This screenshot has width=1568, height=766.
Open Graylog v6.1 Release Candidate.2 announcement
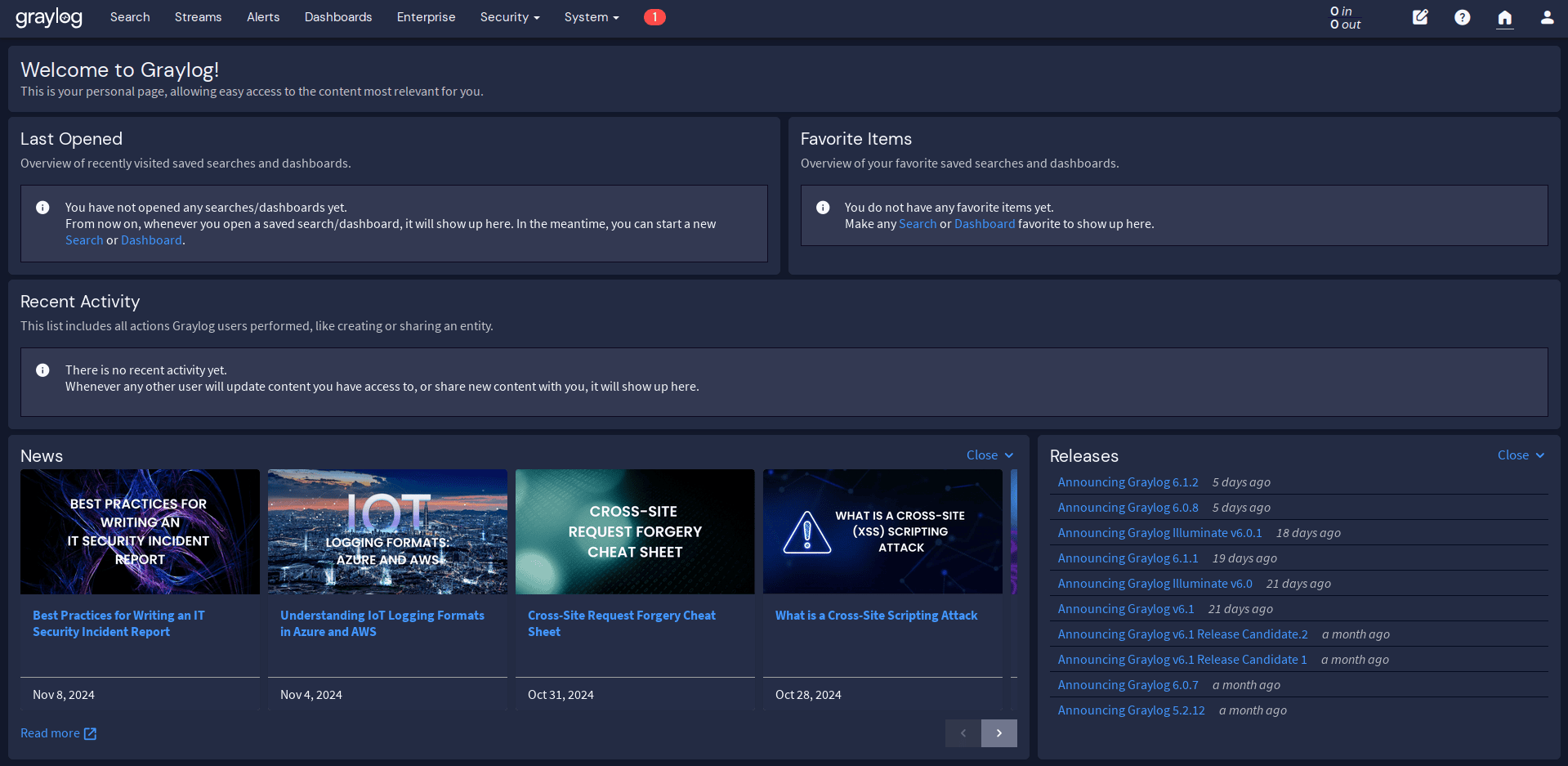tap(1182, 634)
